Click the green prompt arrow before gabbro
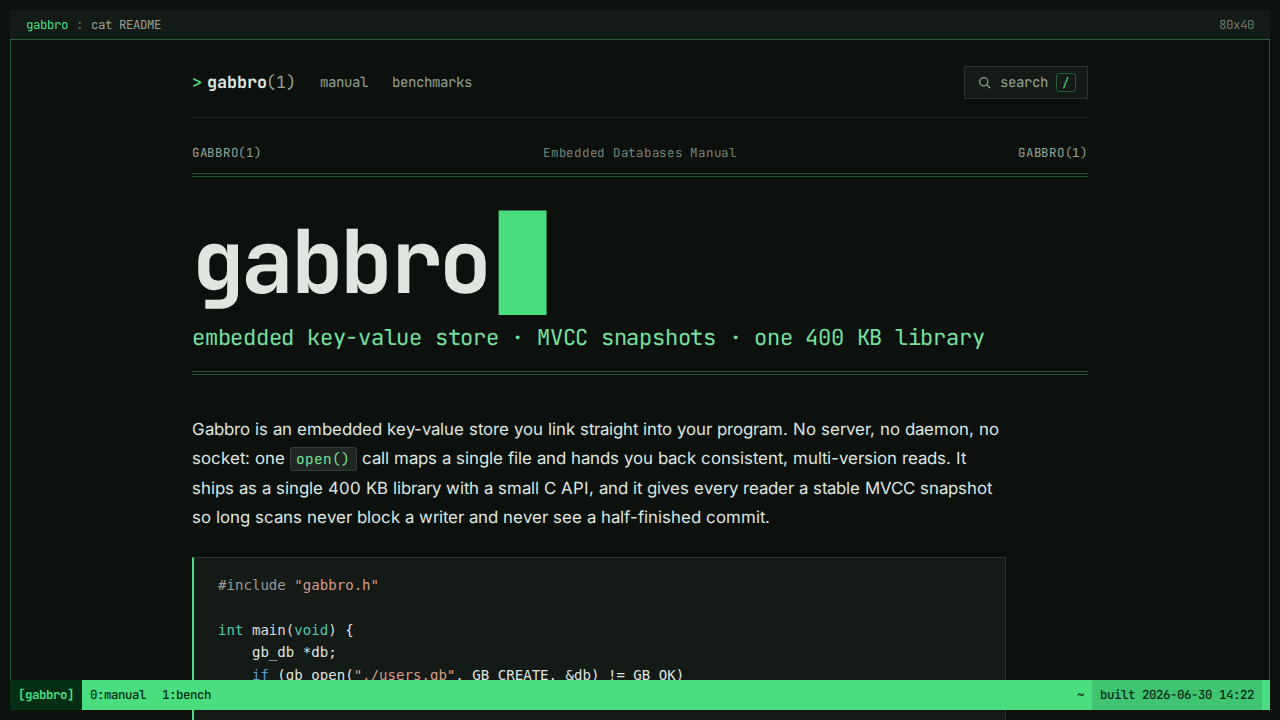This screenshot has height=720, width=1280. click(197, 83)
